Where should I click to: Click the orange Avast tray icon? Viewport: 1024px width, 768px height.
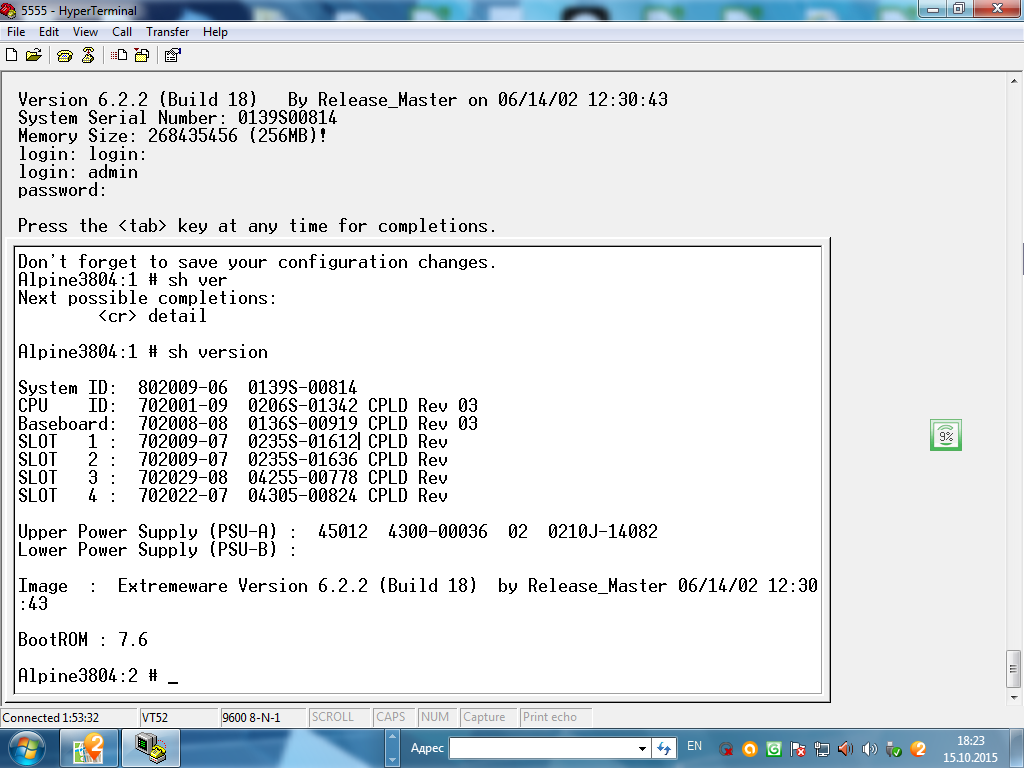pyautogui.click(x=750, y=749)
